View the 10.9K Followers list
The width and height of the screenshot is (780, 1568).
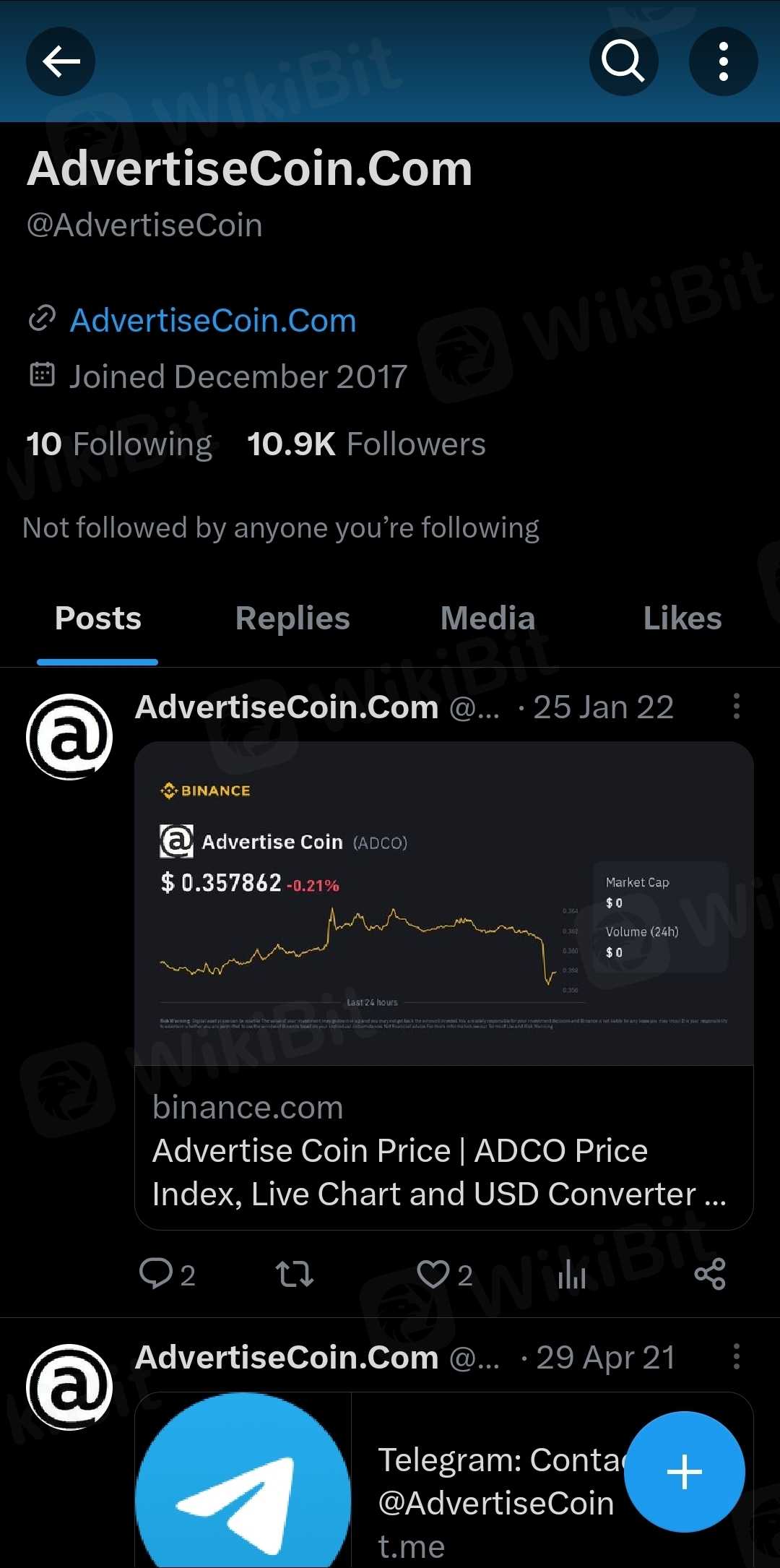pyautogui.click(x=366, y=444)
